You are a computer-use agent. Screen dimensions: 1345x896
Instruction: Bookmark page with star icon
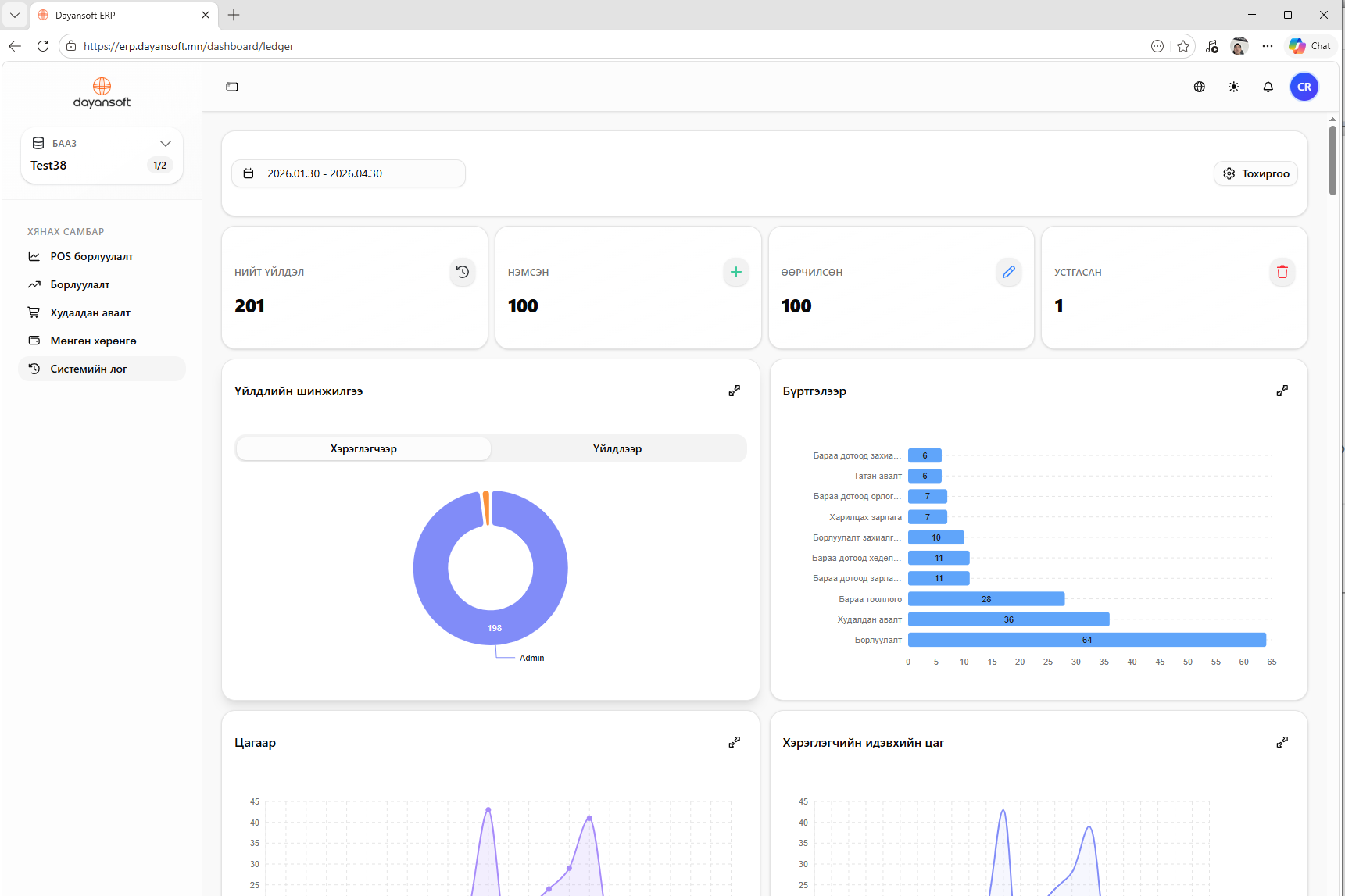click(x=1183, y=46)
